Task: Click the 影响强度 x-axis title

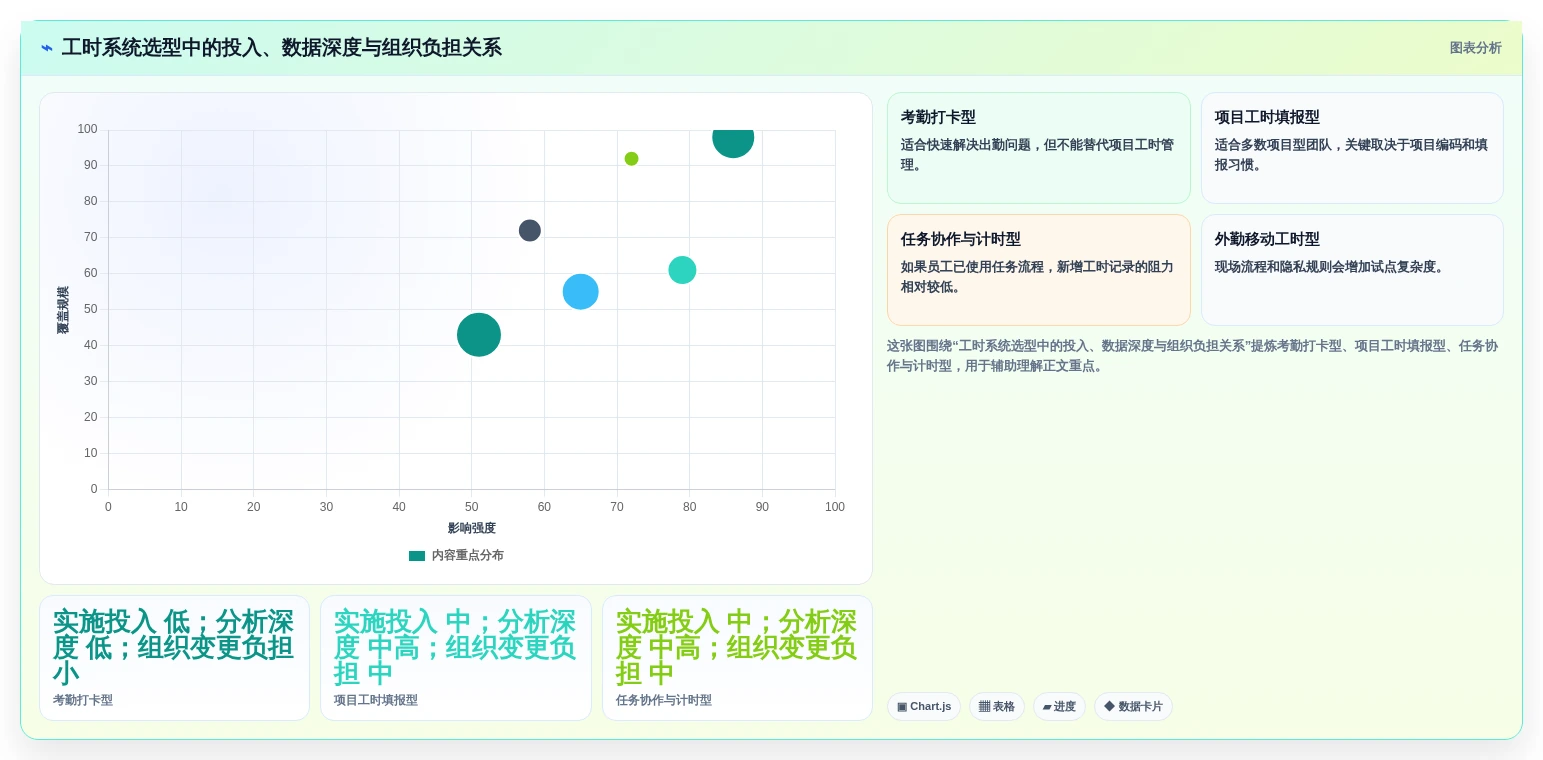Action: point(472,528)
